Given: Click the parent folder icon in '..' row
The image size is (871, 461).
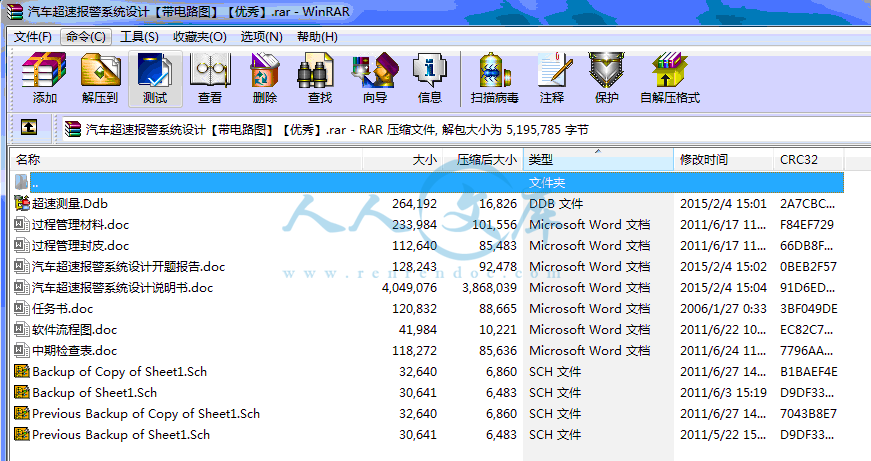Looking at the screenshot, I should (21, 182).
